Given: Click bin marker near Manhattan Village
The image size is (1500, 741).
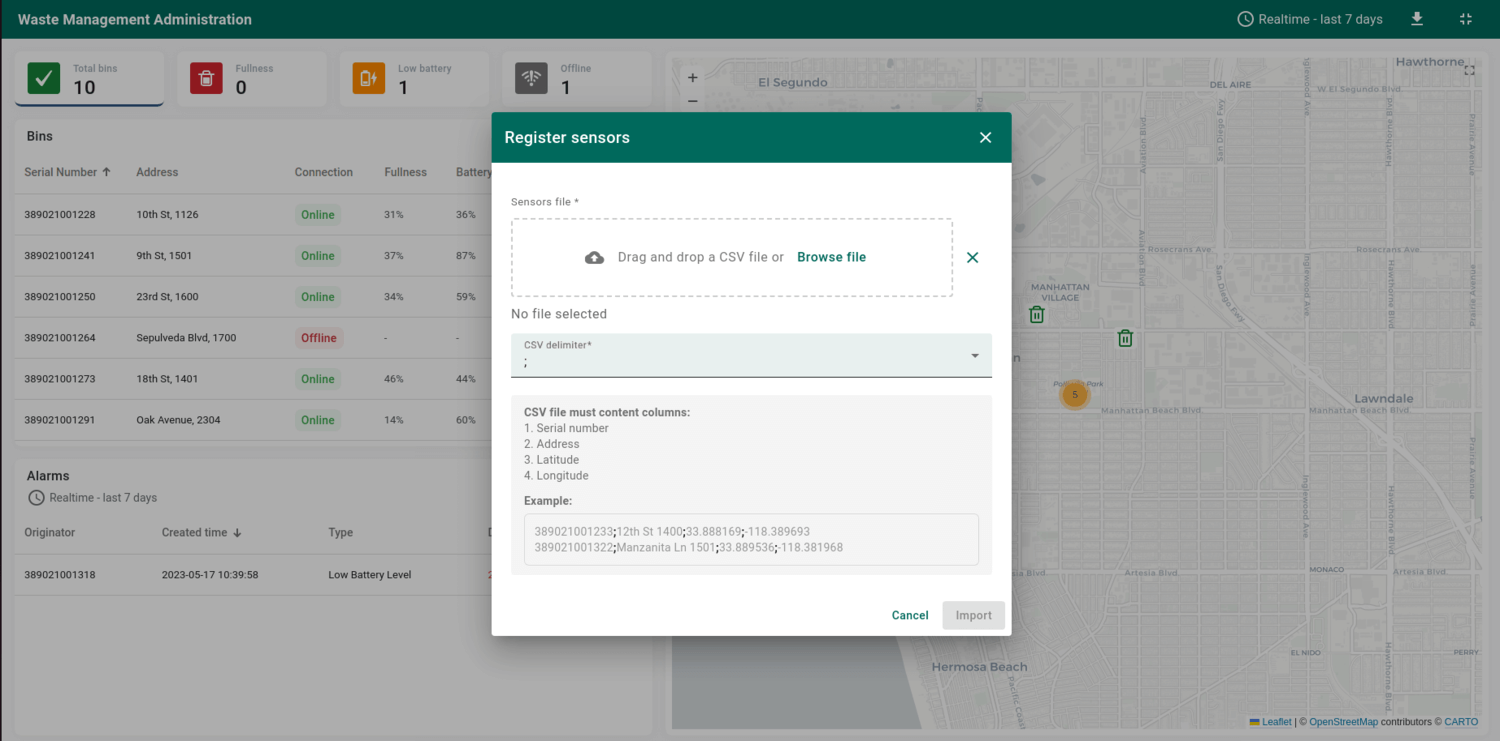Looking at the screenshot, I should pyautogui.click(x=1037, y=315).
